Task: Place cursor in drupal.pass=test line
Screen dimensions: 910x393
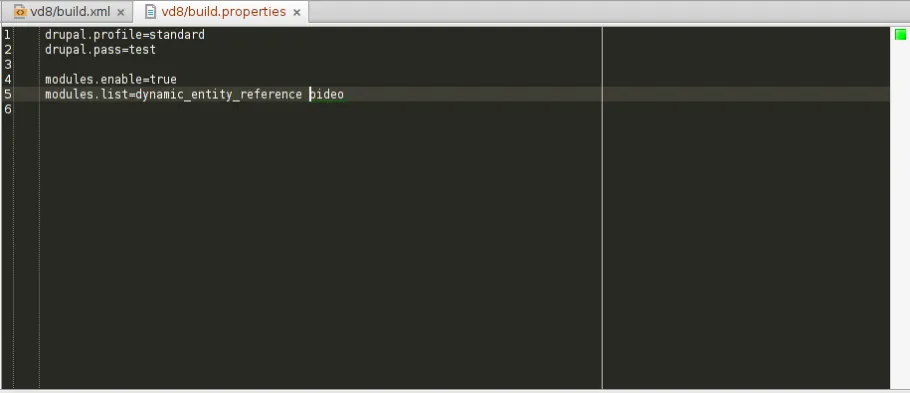Action: 100,49
